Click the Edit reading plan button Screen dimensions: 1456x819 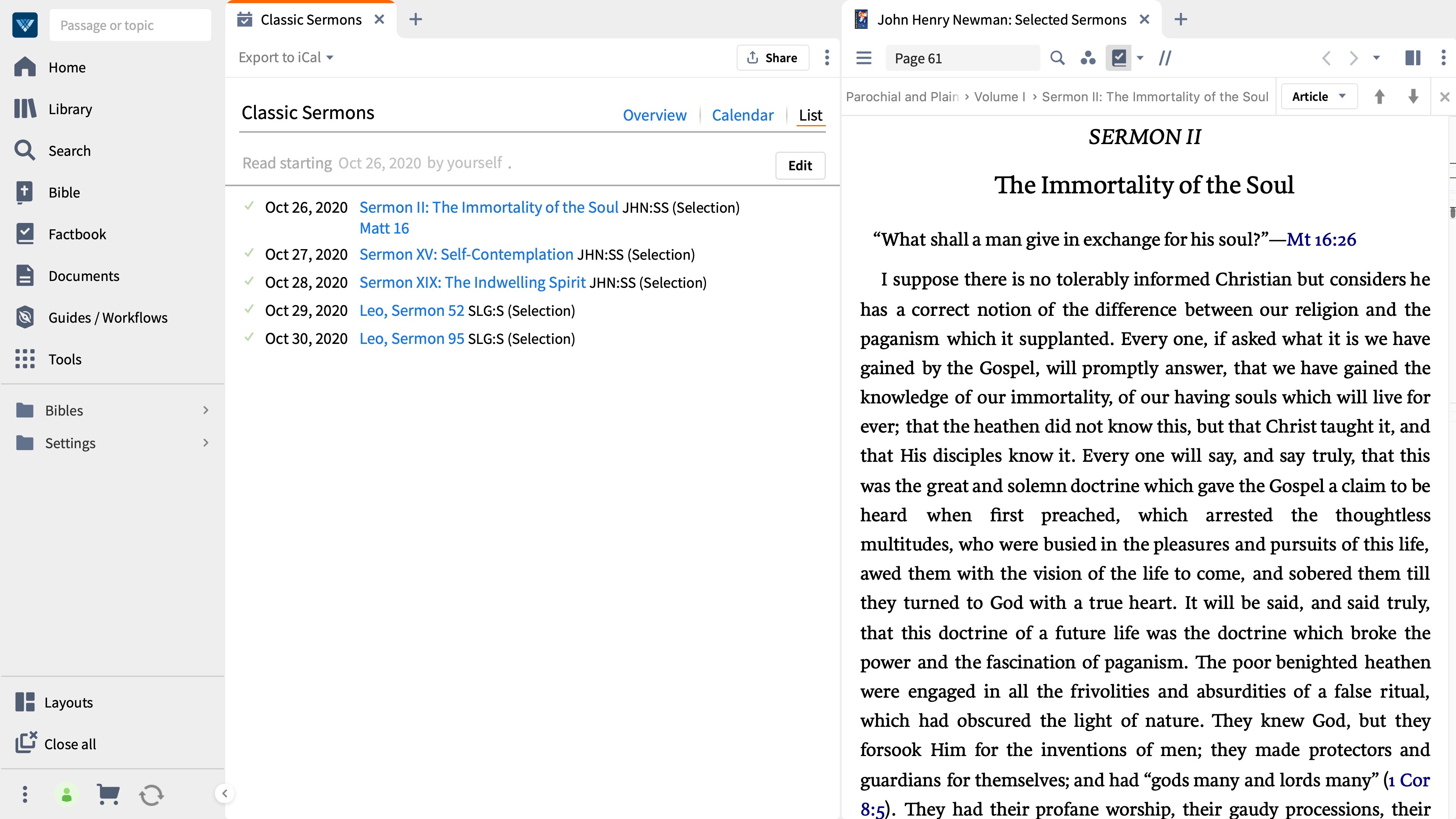(800, 166)
